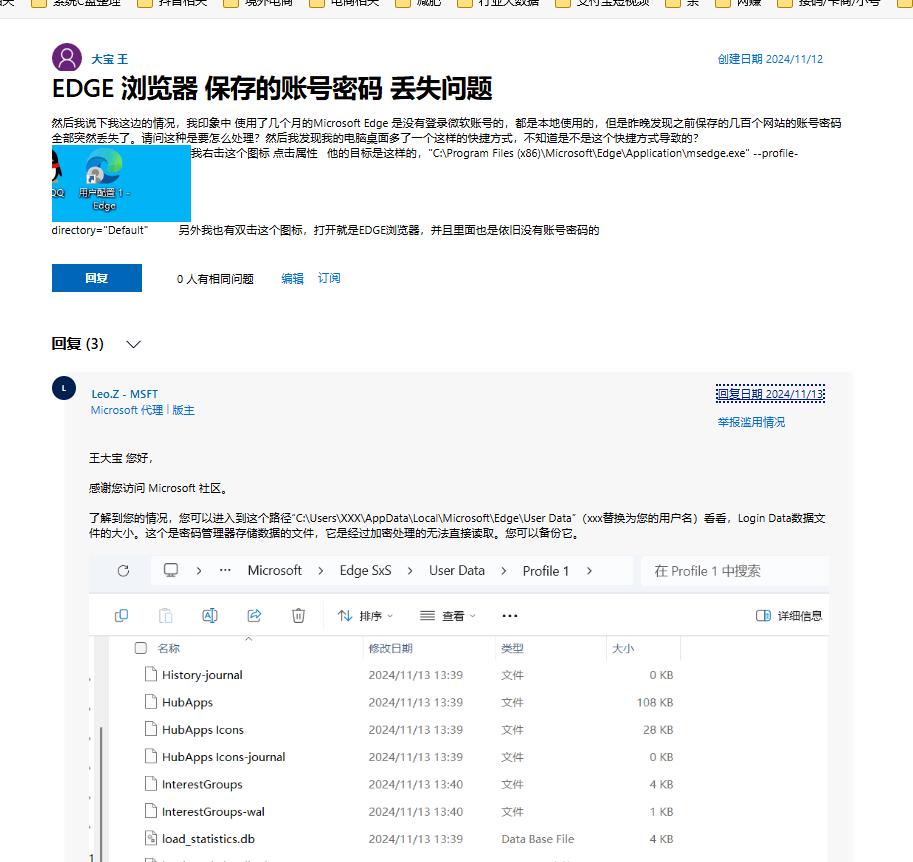Click the 版主 label link
913x862 pixels.
tap(183, 410)
